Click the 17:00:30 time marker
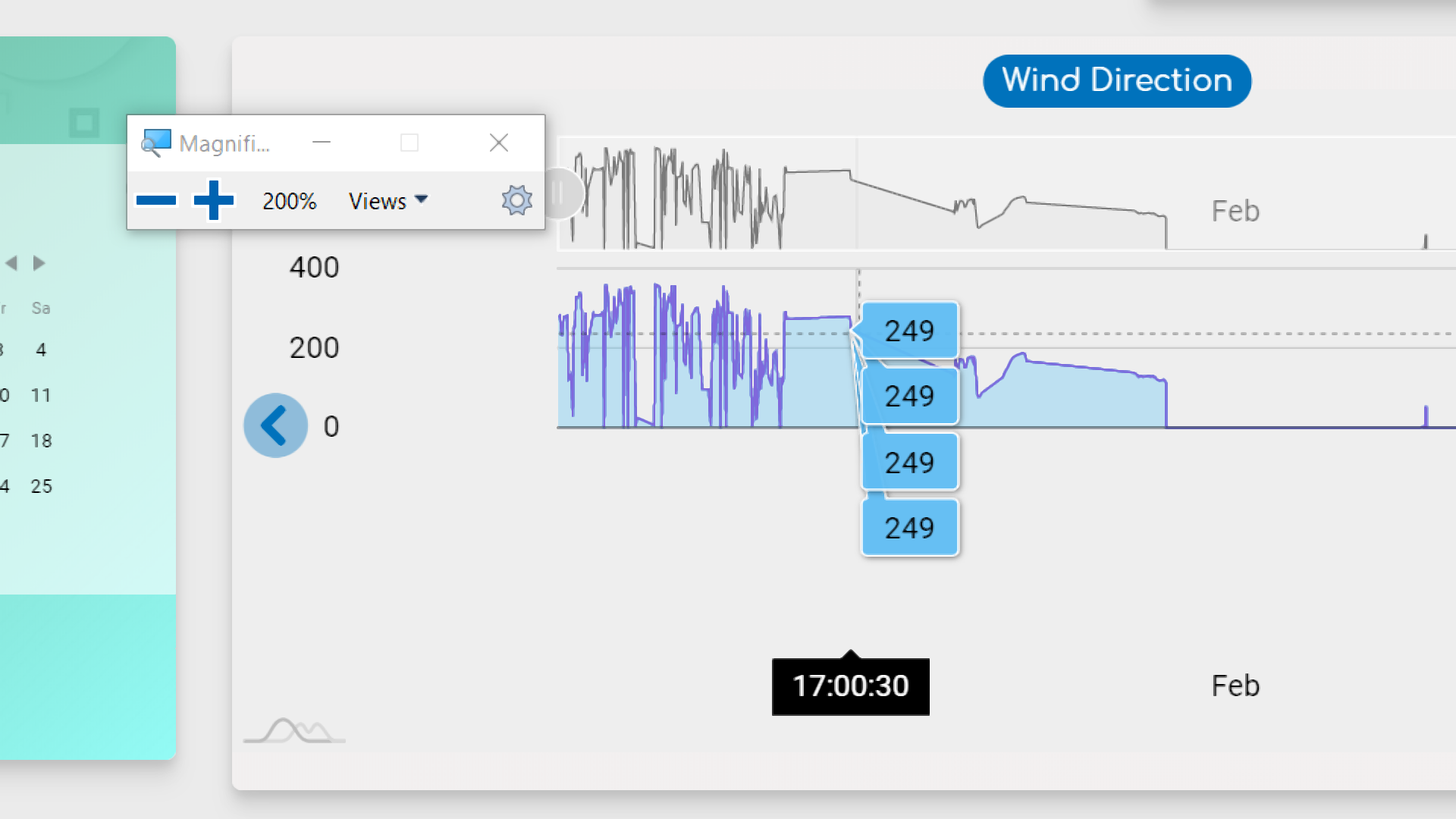 coord(850,686)
